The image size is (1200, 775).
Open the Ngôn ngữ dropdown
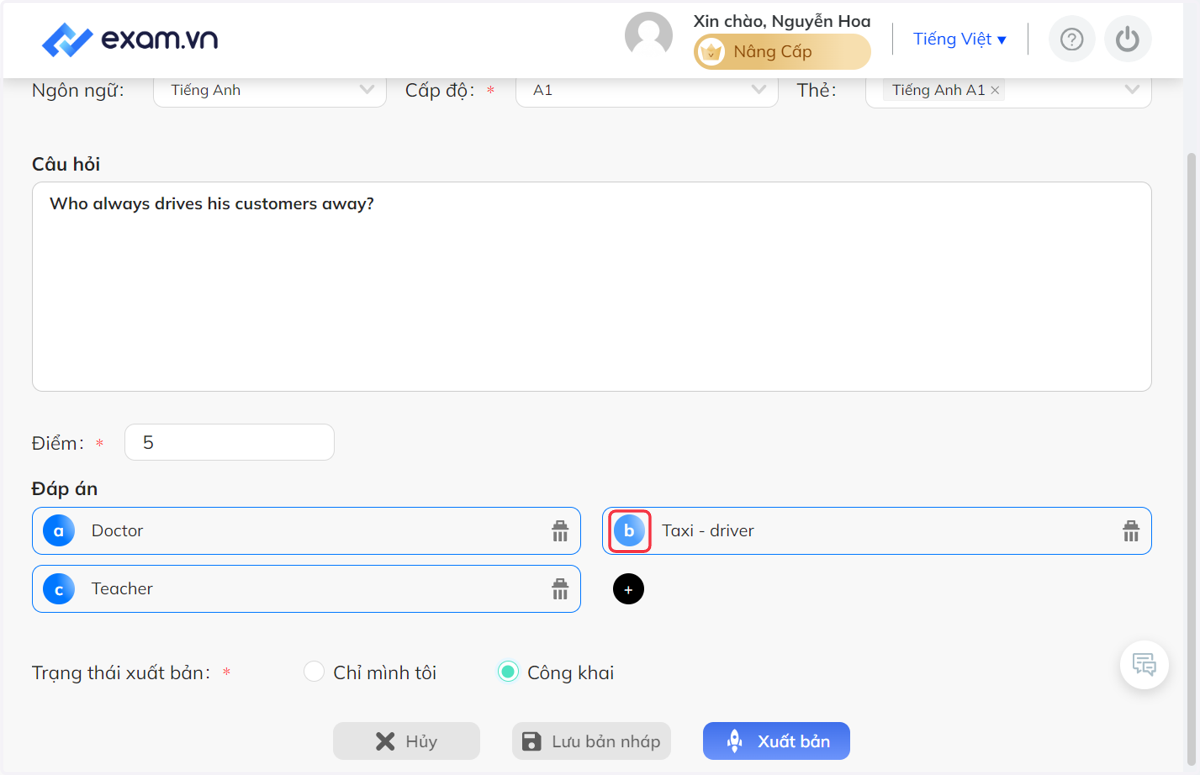coord(270,90)
